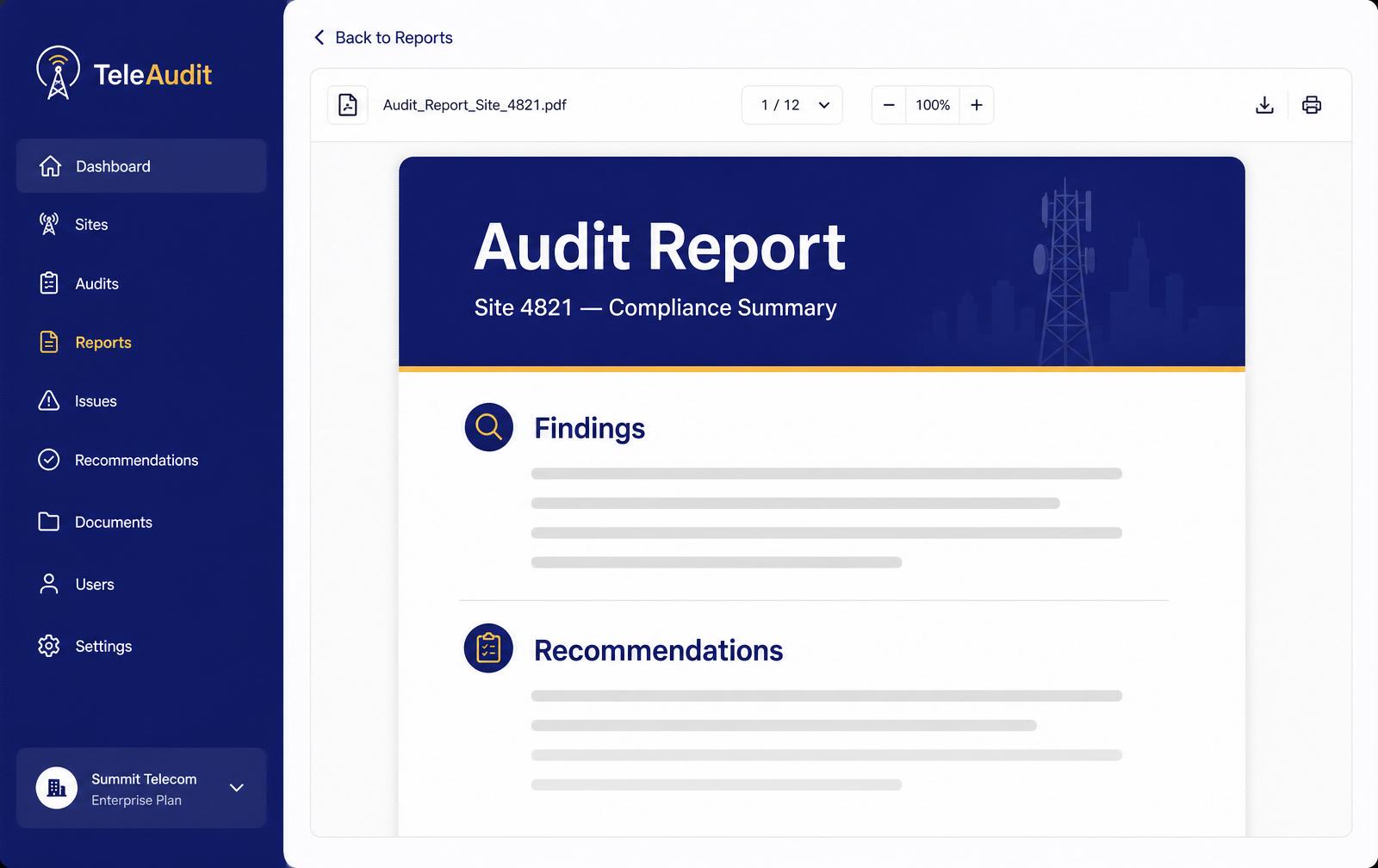The image size is (1378, 868).
Task: Click the Recommendations checkmark circle icon
Action: point(49,460)
